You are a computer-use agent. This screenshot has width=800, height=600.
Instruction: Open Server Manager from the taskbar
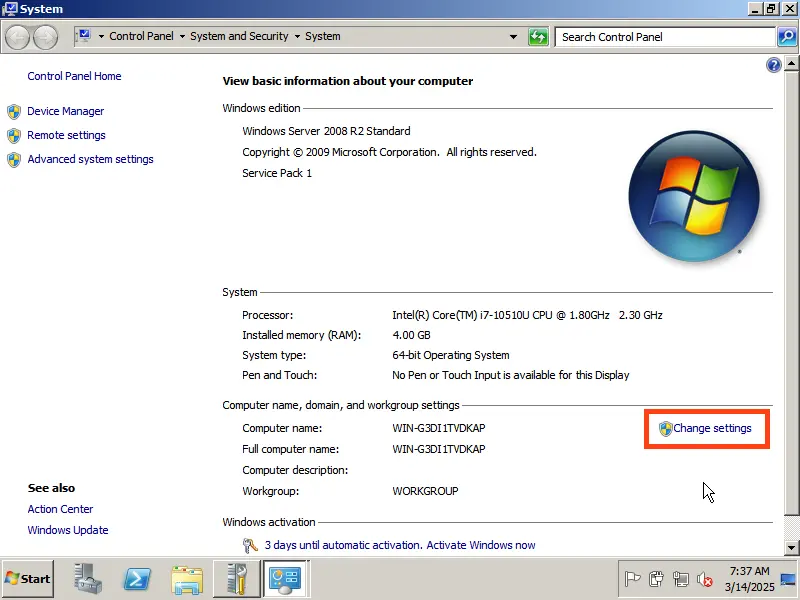(x=87, y=579)
